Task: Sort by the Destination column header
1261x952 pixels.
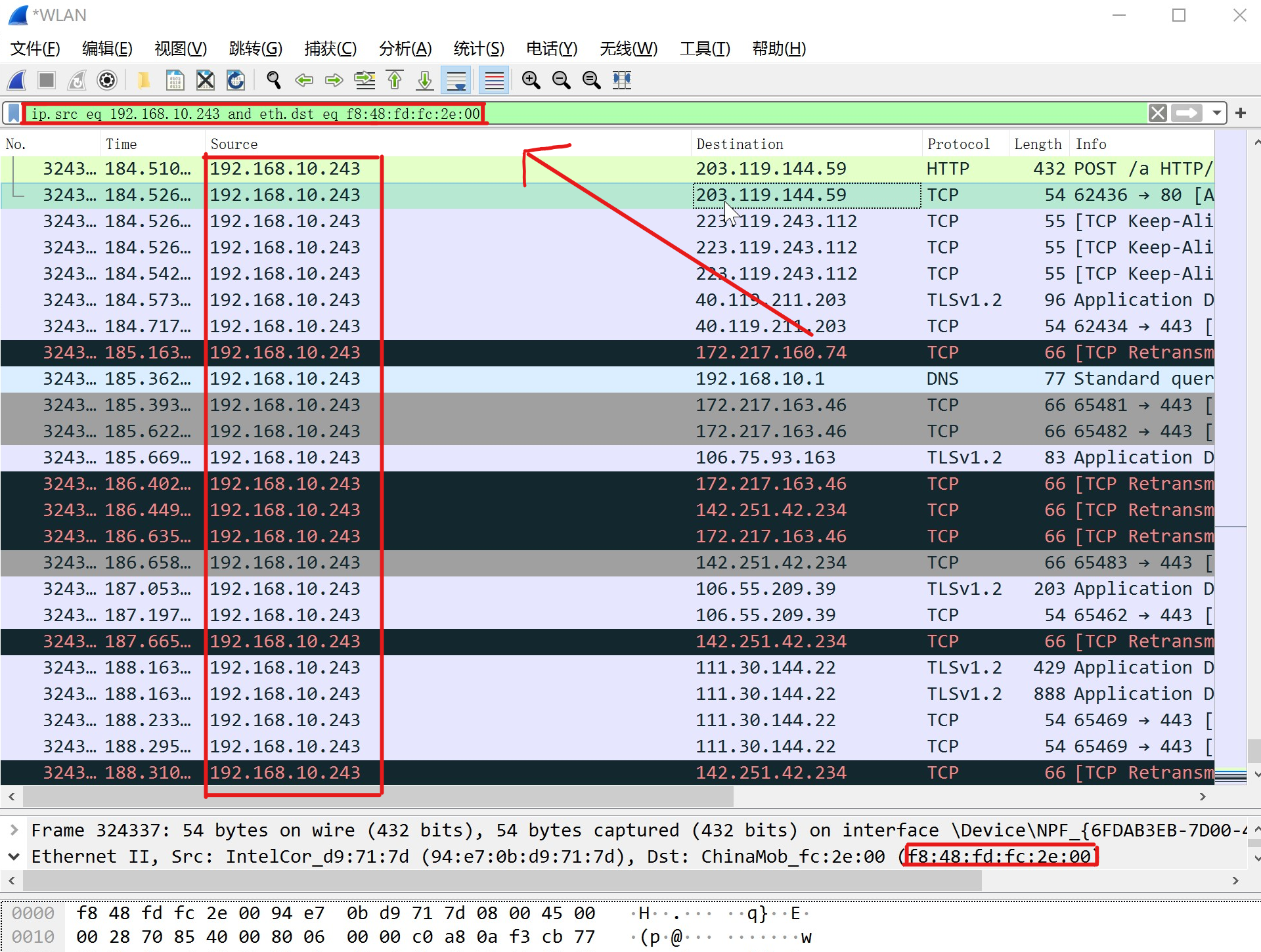Action: (x=807, y=144)
